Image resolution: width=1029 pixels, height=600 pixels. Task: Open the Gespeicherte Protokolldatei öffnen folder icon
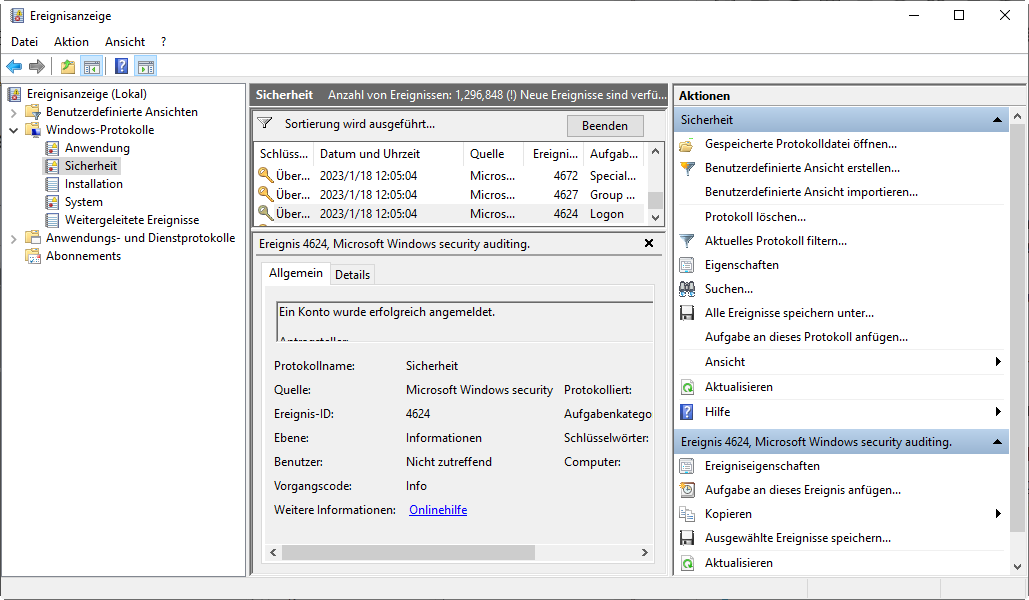[687, 144]
